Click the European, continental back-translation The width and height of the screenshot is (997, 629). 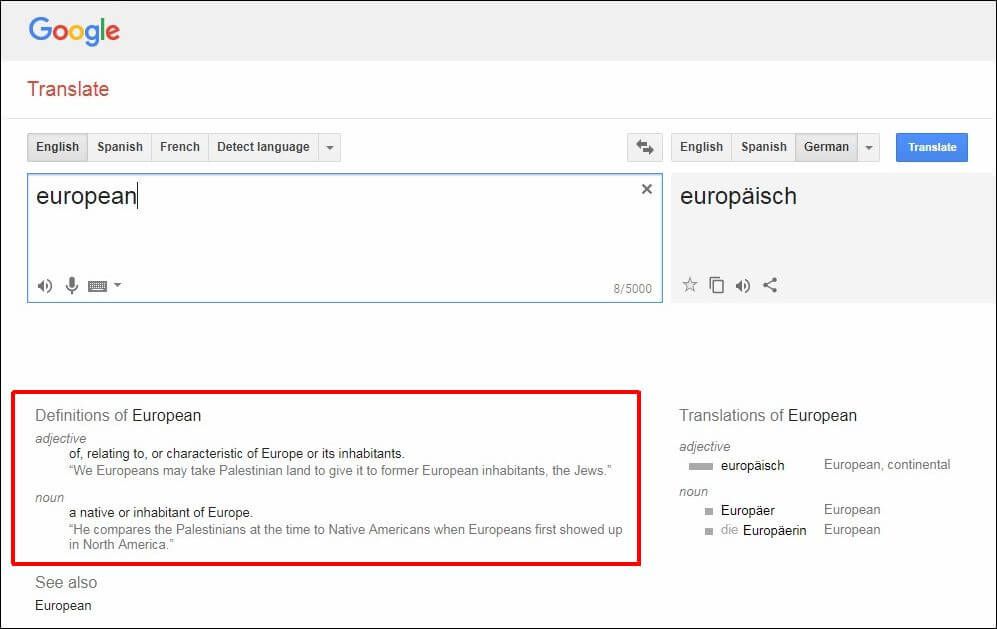887,464
